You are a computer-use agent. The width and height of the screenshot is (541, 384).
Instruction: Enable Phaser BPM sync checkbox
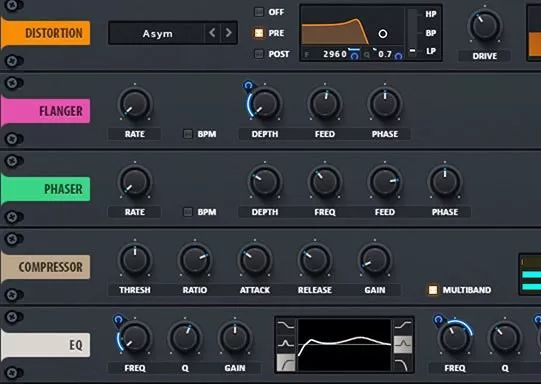pyautogui.click(x=188, y=212)
